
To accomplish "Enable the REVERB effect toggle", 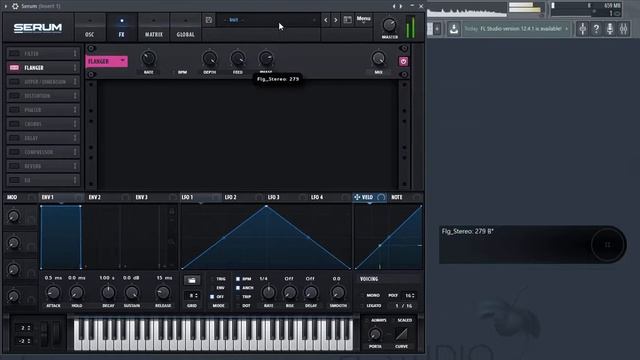I will coord(14,166).
